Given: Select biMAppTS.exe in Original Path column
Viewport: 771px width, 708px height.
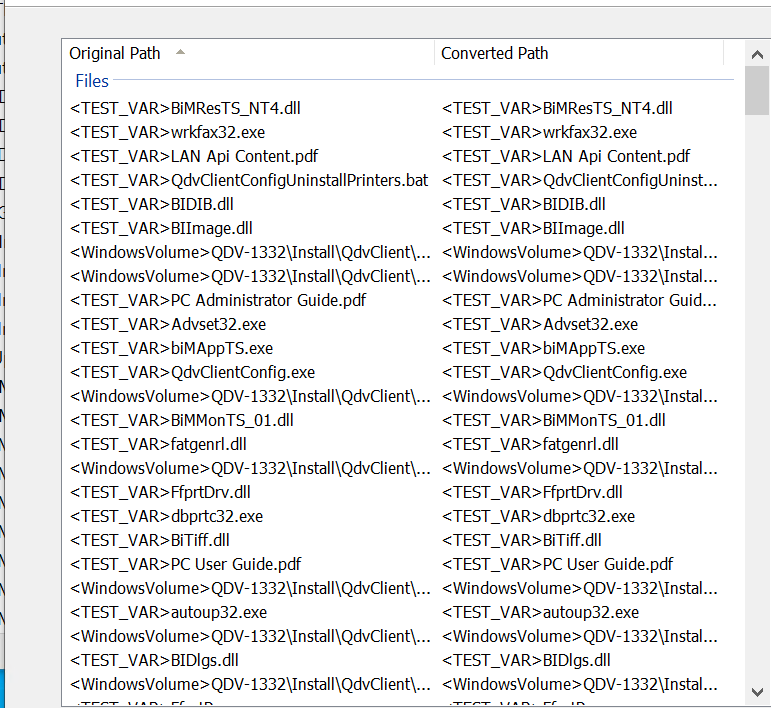Looking at the screenshot, I should [x=171, y=348].
